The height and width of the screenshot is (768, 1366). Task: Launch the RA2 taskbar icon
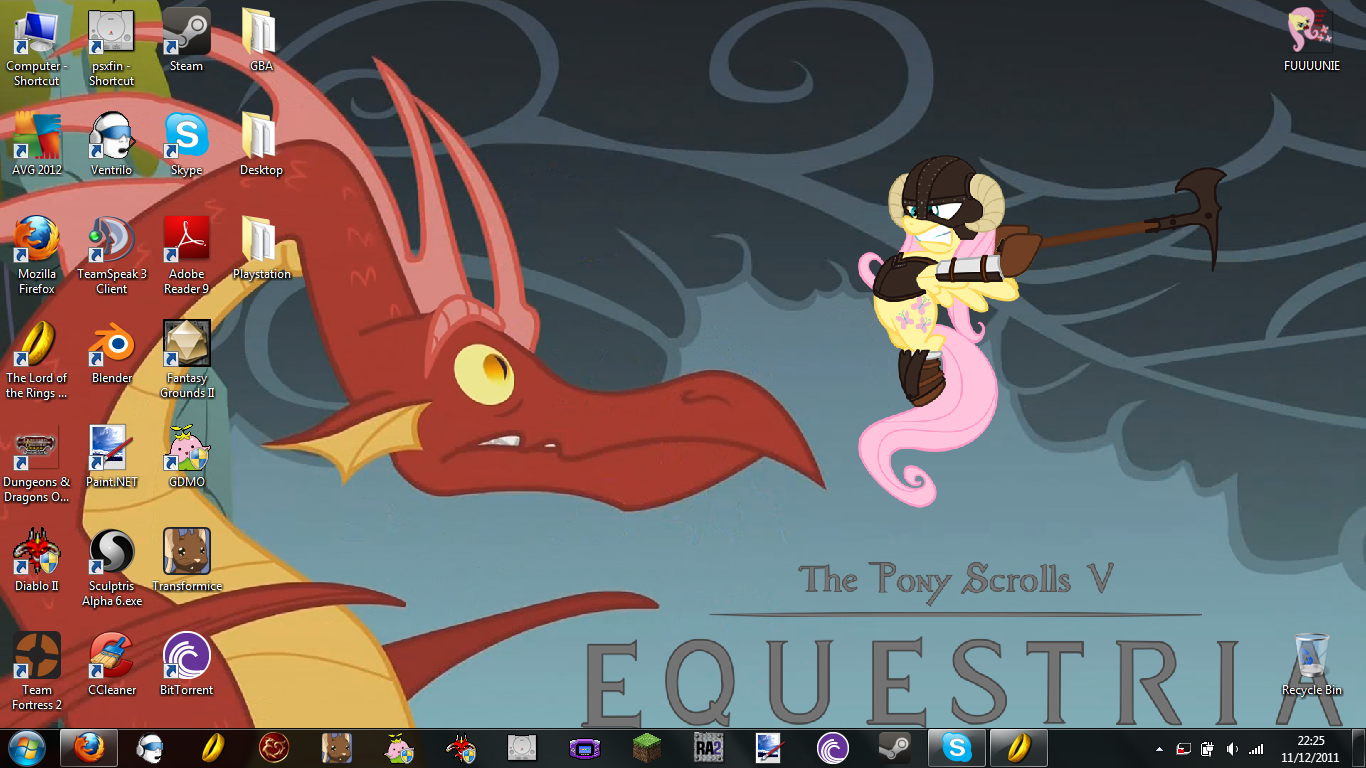pyautogui.click(x=709, y=748)
